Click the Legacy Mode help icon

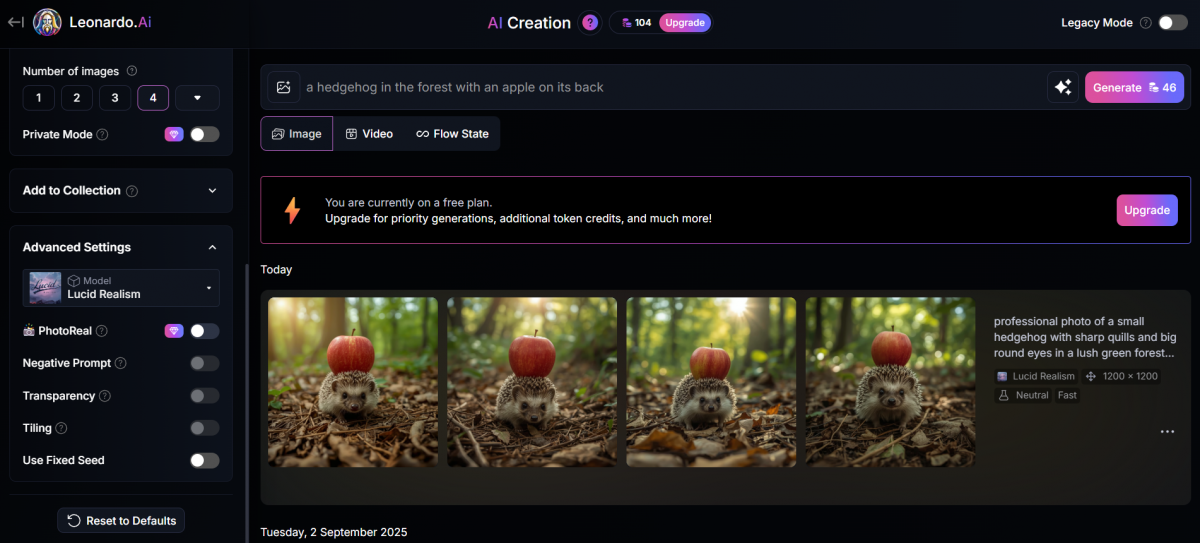[1145, 23]
